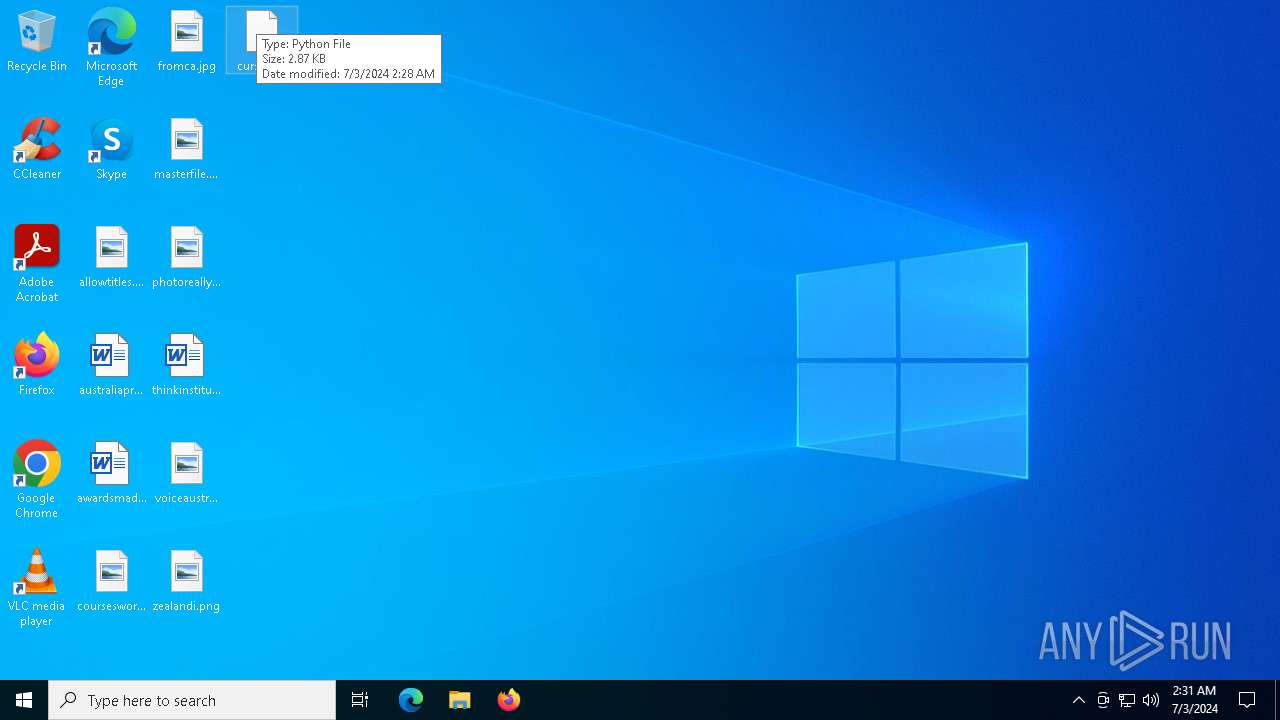Screen dimensions: 1280x720
Task: Select the australiapr Word document
Action: tap(111, 365)
